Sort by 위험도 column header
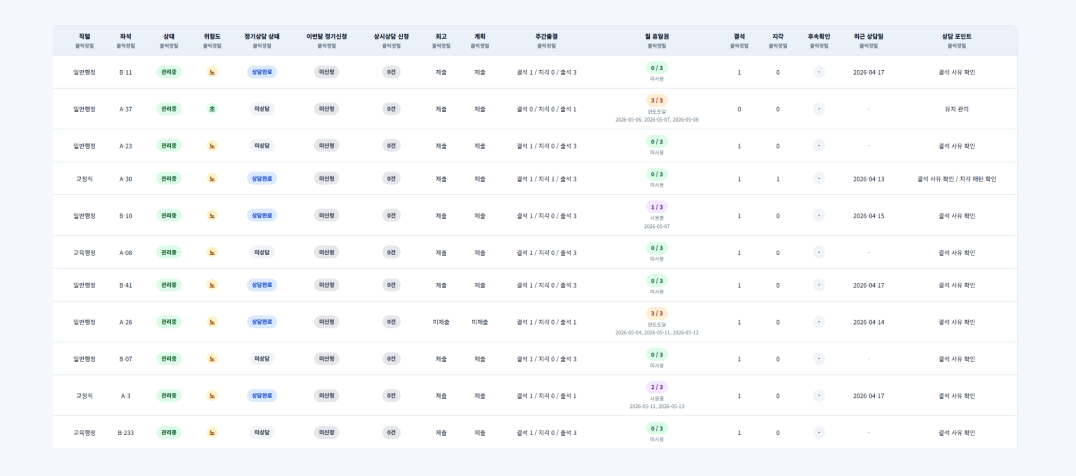Viewport: 1076px width, 476px height. tap(212, 36)
